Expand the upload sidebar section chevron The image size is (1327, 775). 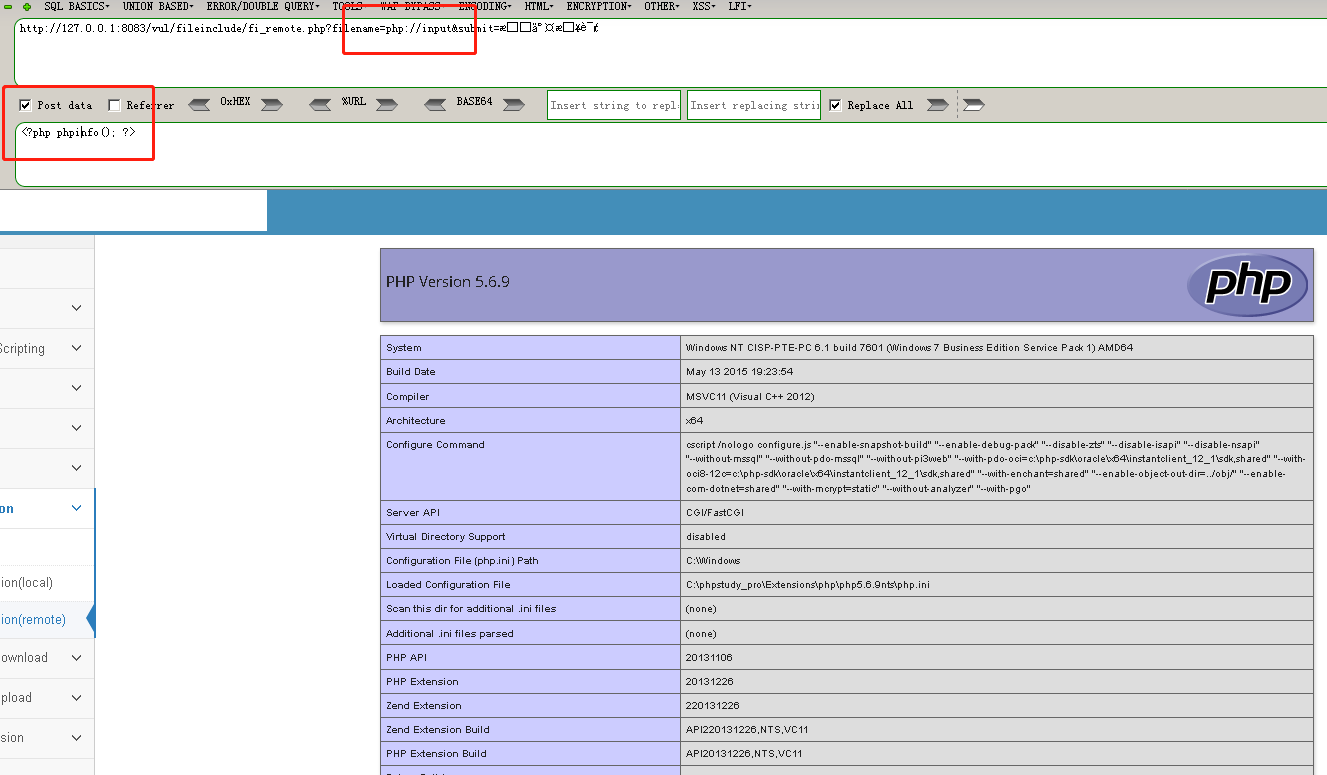pos(77,697)
